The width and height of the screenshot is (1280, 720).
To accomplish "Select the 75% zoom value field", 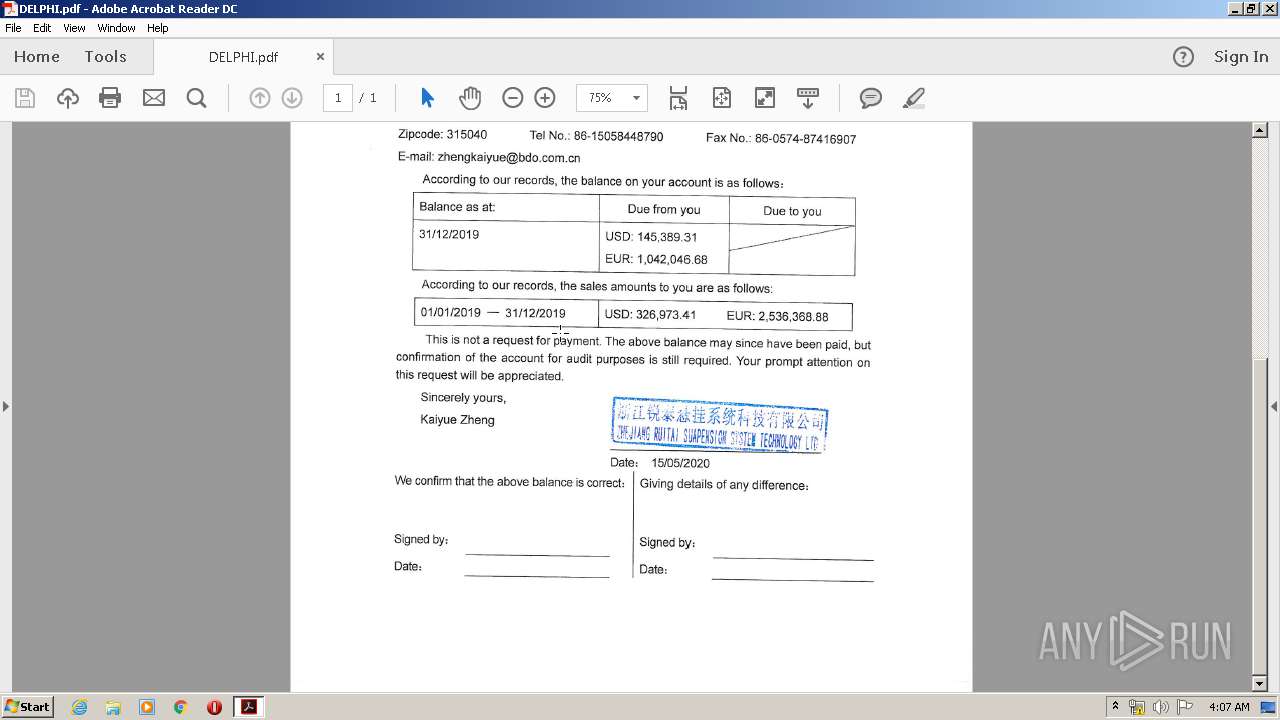I will [x=601, y=98].
